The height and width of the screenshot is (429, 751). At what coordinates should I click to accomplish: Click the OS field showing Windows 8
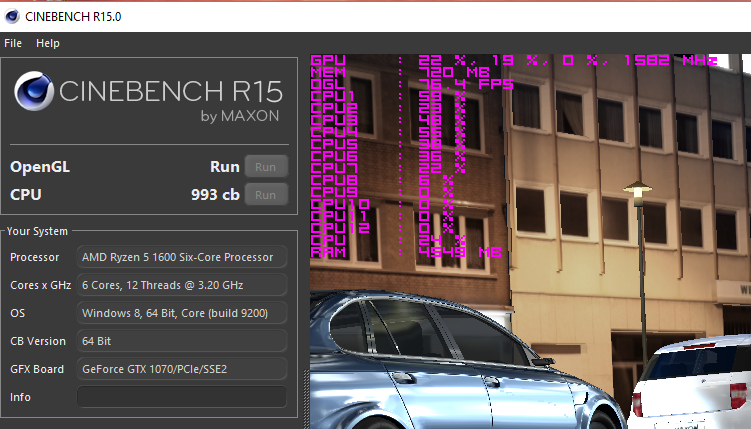[x=182, y=313]
